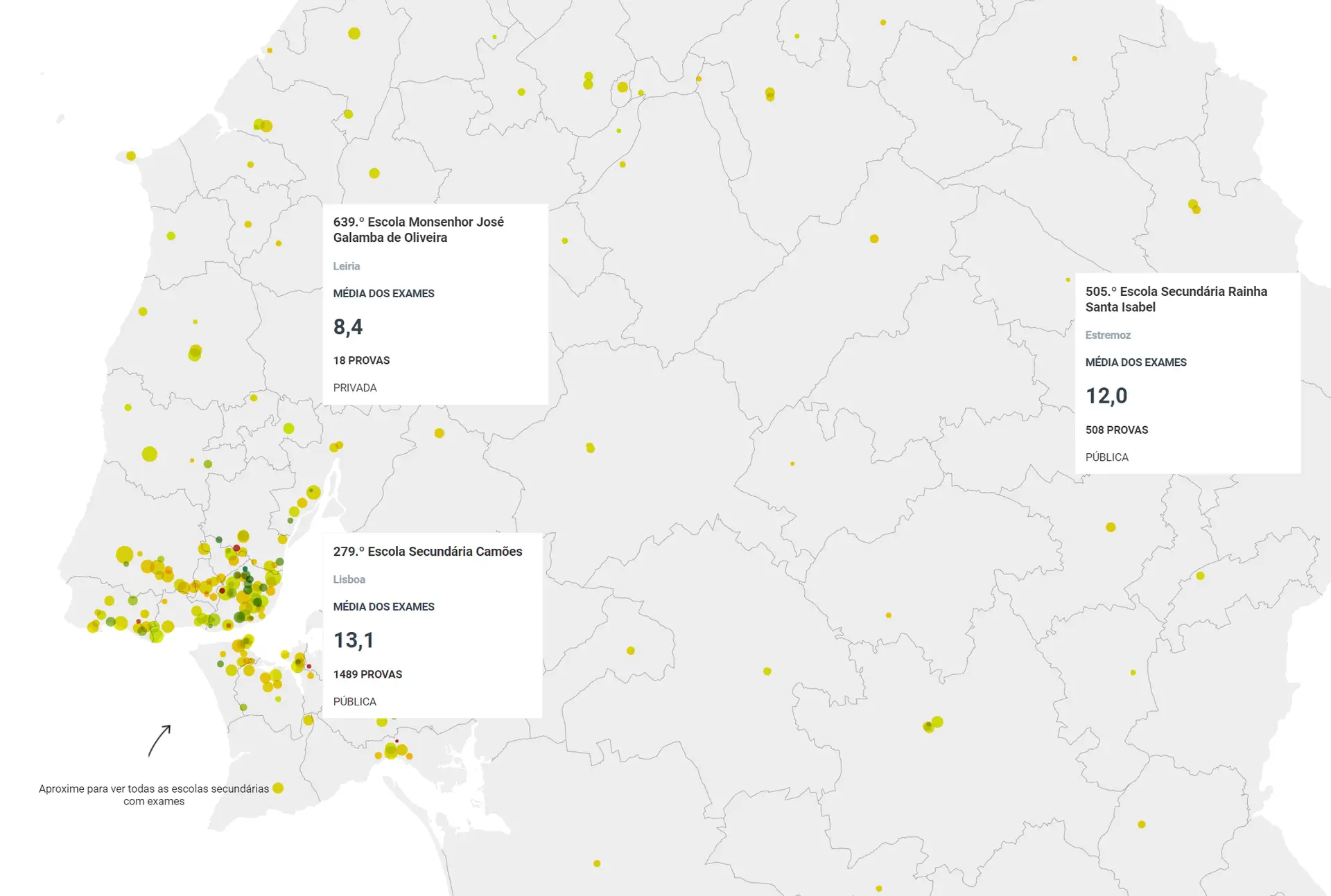Screen dimensions: 1331x896
Task: Click the 'MÉDIA DOS EXAMES' heading in the Estremoz card
Action: point(1136,362)
